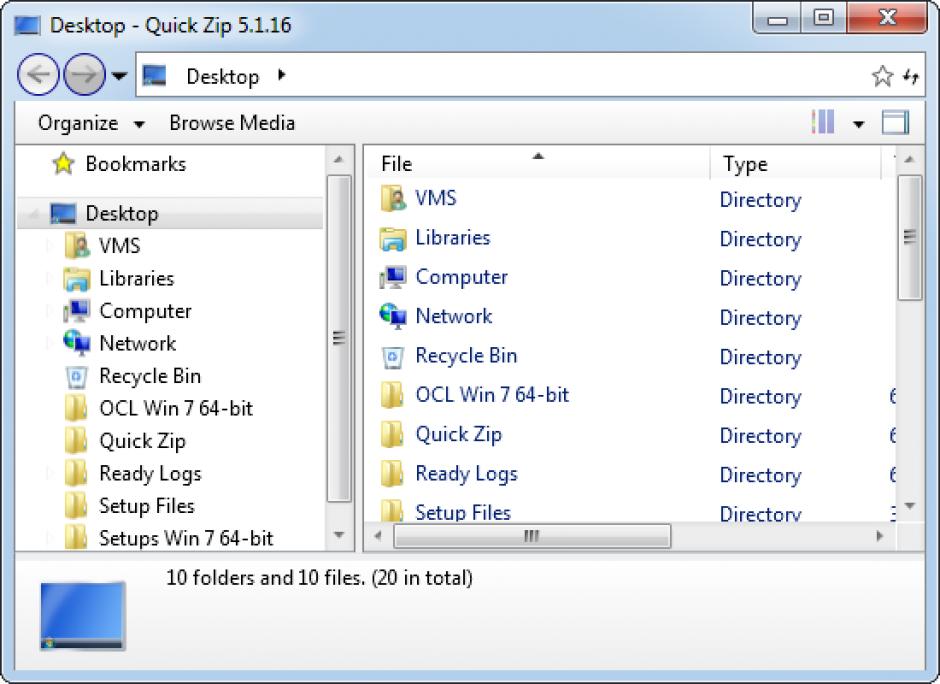Select OCL Win 7 64-bit name in list
The width and height of the screenshot is (940, 684).
point(492,395)
